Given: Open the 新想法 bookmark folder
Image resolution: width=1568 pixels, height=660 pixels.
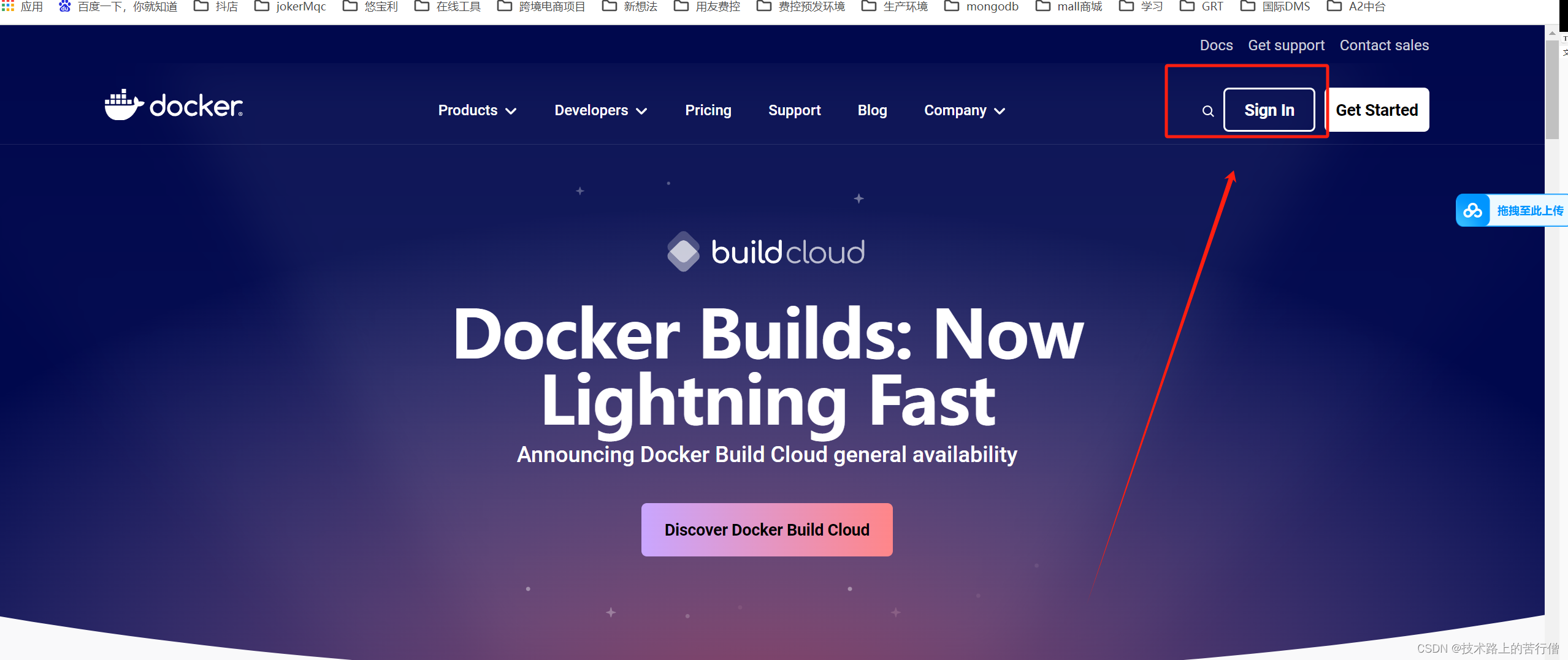Looking at the screenshot, I should pyautogui.click(x=630, y=6).
